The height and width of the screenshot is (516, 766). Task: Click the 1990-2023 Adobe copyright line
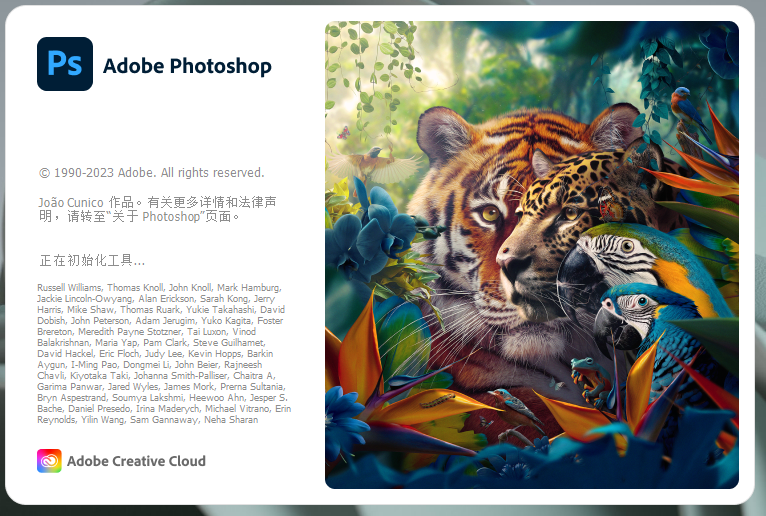(x=151, y=172)
